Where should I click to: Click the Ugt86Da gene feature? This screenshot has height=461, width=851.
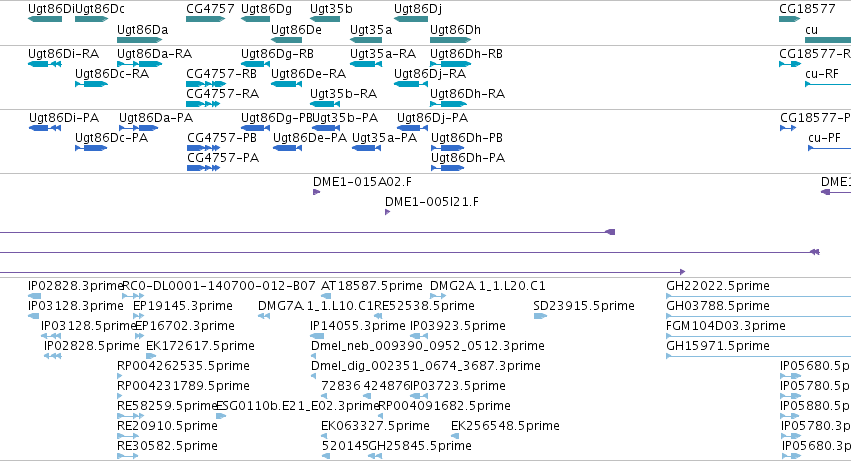point(139,40)
